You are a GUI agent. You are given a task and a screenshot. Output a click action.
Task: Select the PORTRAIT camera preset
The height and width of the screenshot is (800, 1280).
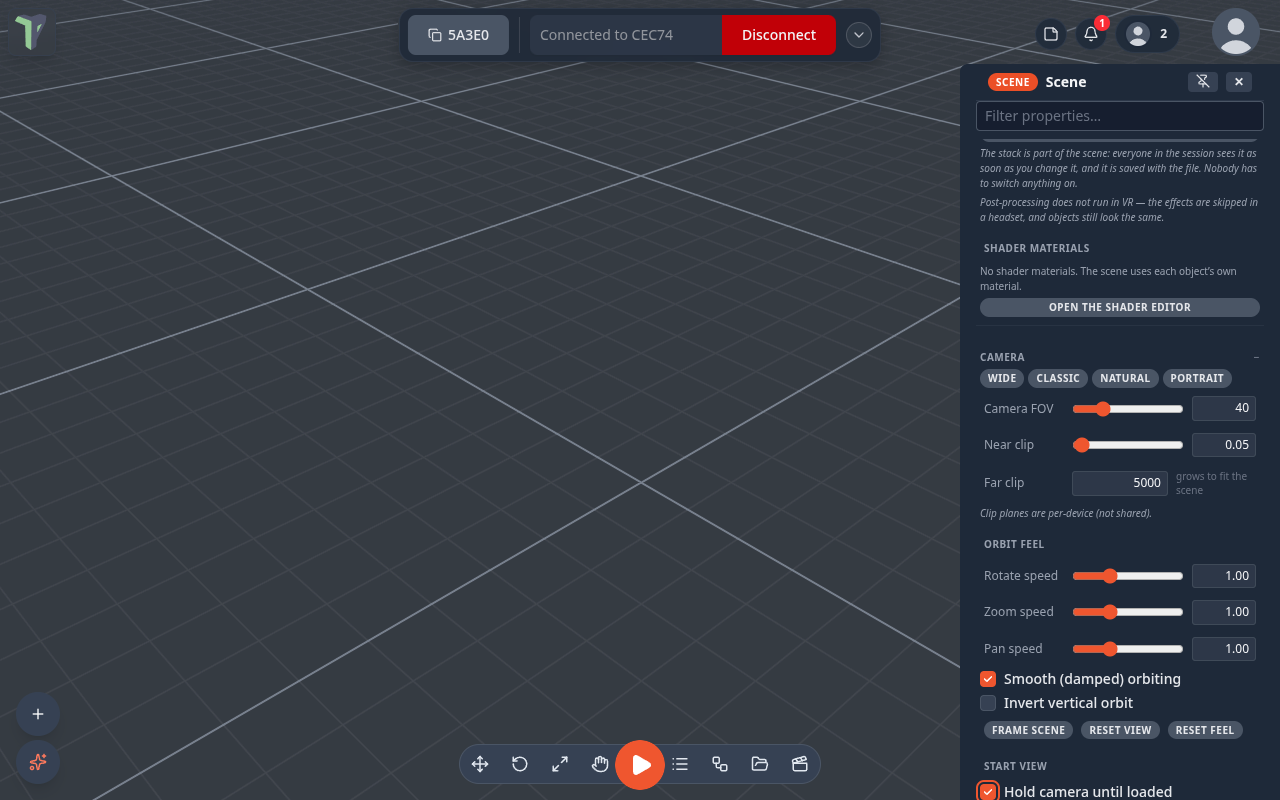(1197, 378)
